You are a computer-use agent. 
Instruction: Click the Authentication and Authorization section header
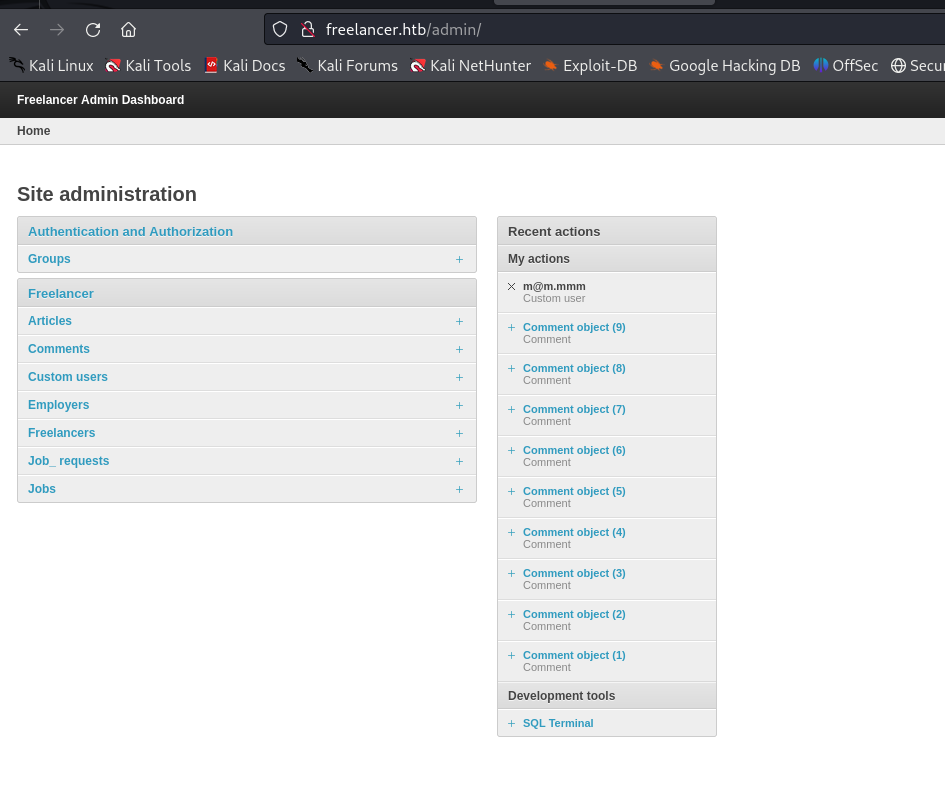point(130,231)
